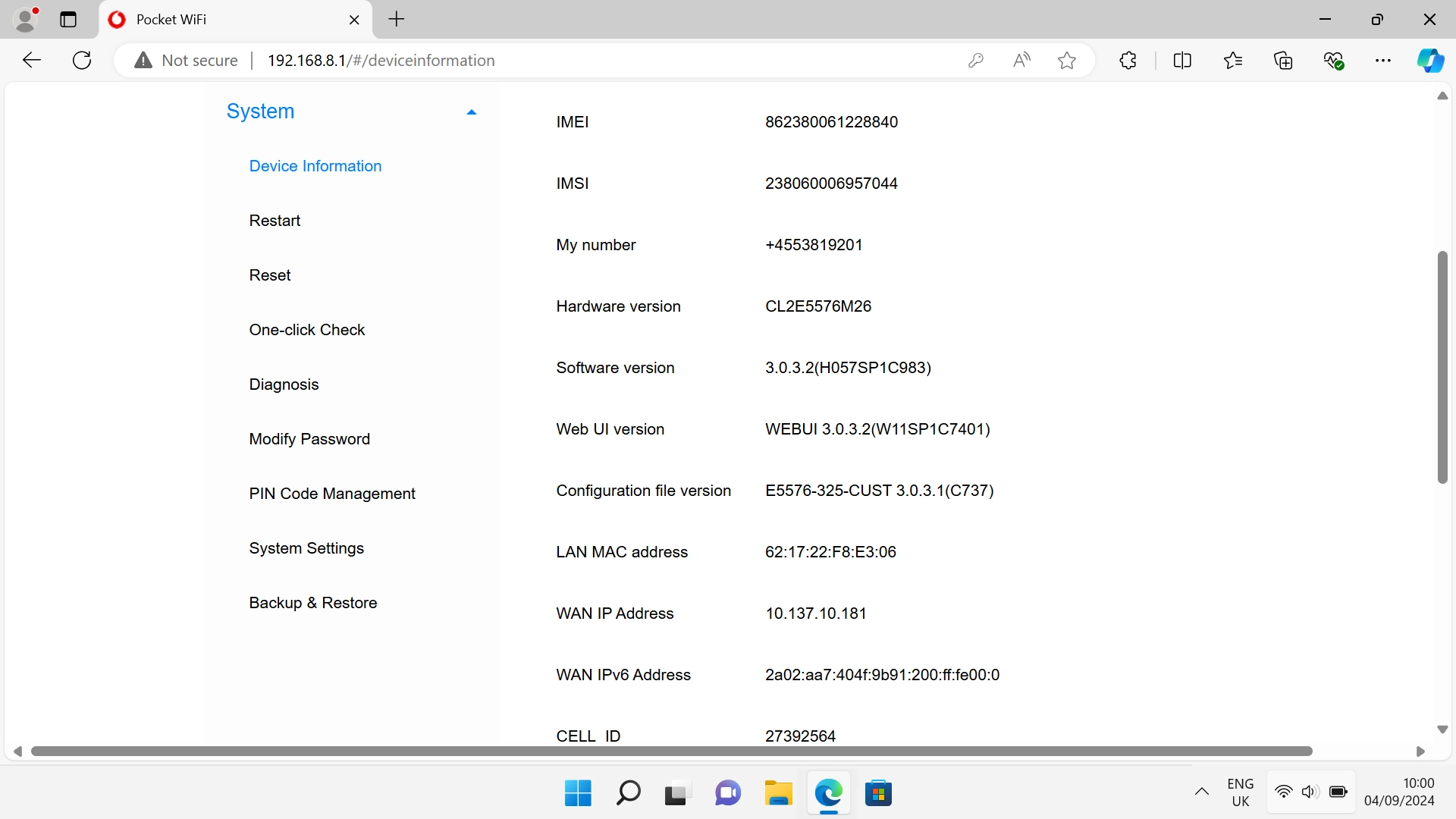Select the Pocket WiFi browser tab
This screenshot has width=1456, height=819.
tap(212, 20)
